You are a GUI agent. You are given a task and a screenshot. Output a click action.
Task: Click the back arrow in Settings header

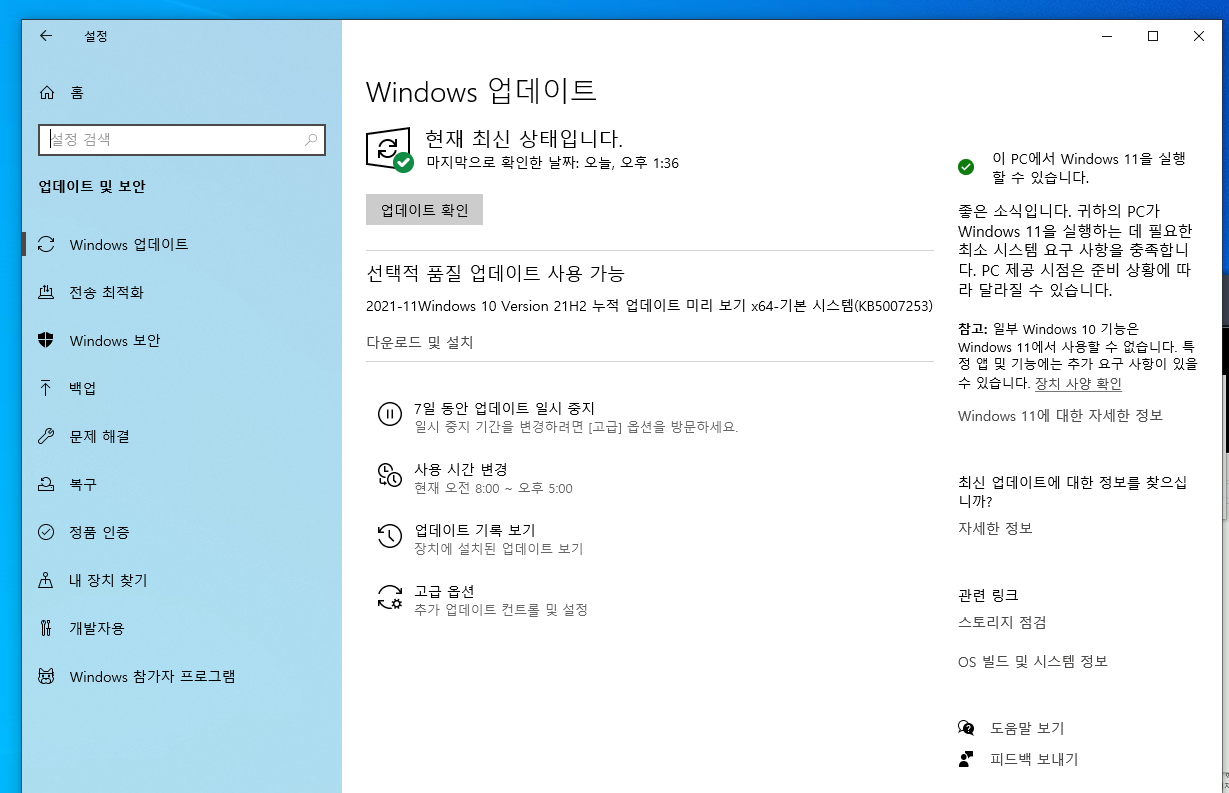click(x=45, y=36)
